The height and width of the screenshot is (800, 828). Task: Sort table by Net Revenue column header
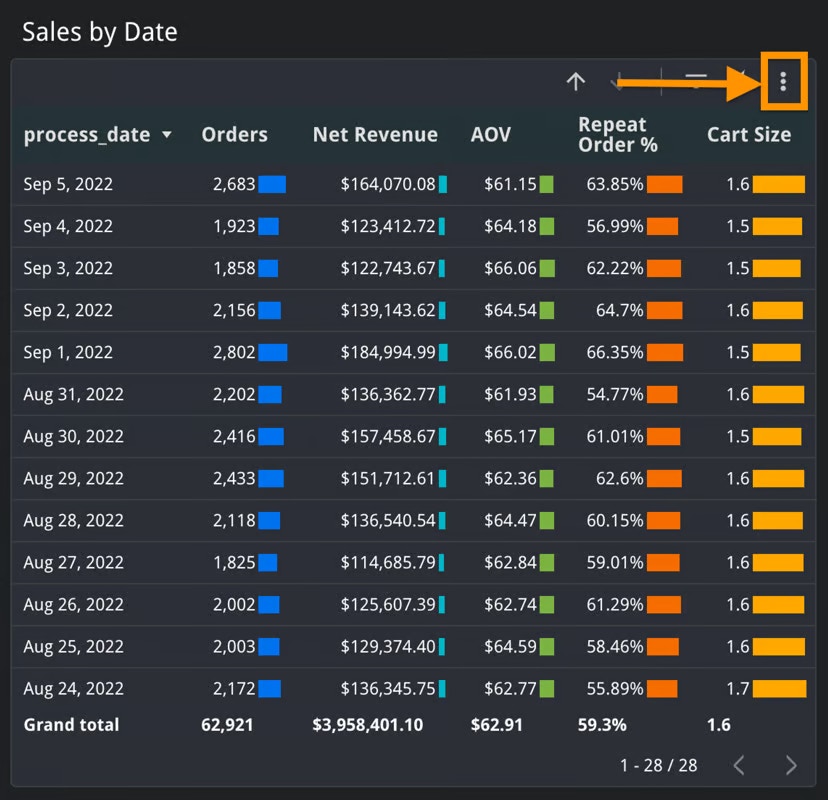coord(375,135)
